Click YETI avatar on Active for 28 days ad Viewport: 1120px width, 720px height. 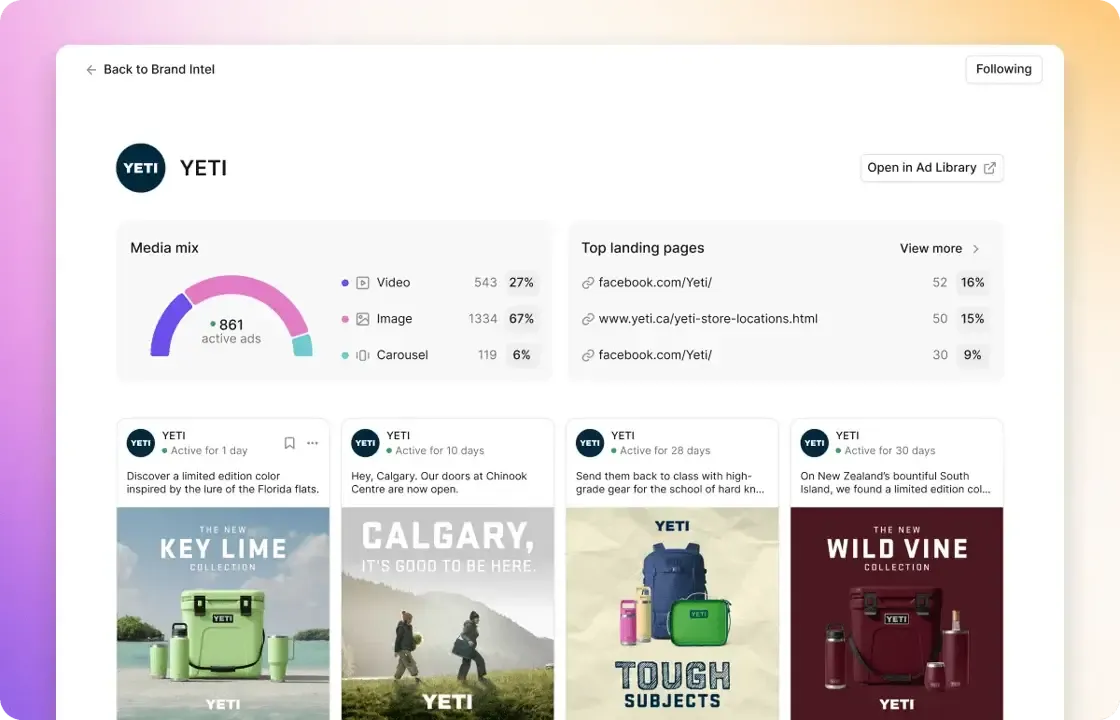click(x=590, y=443)
